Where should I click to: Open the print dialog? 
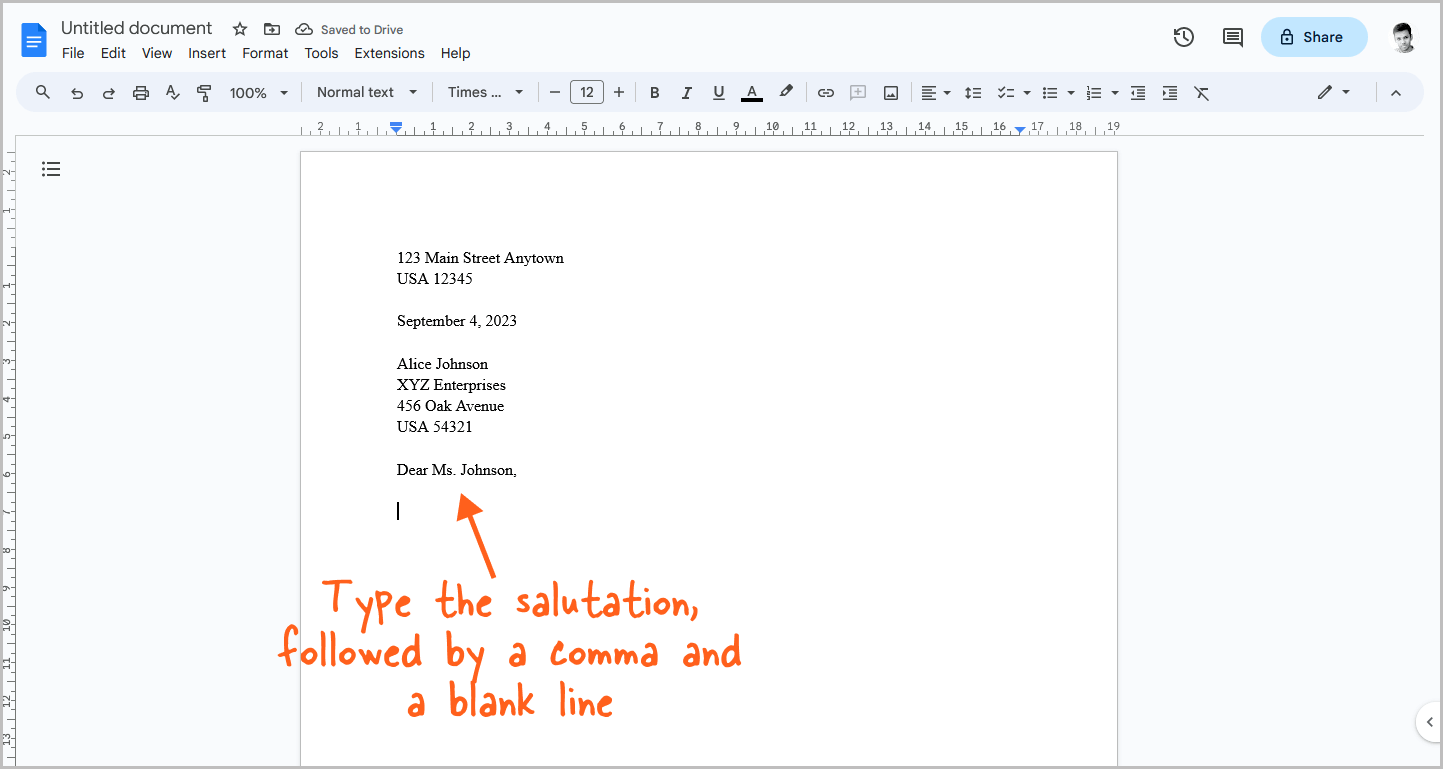[140, 92]
